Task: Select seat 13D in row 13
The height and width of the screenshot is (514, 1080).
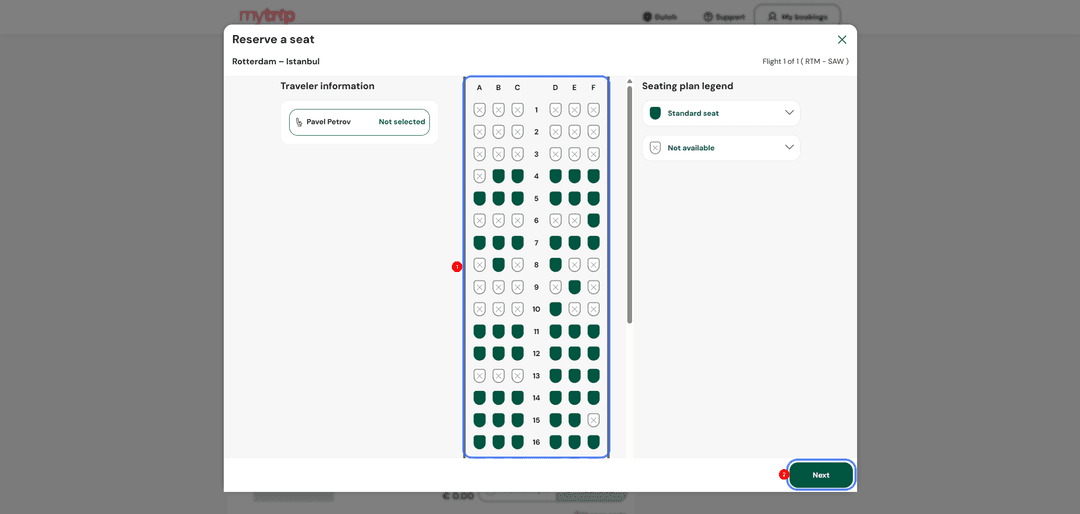Action: tap(555, 376)
